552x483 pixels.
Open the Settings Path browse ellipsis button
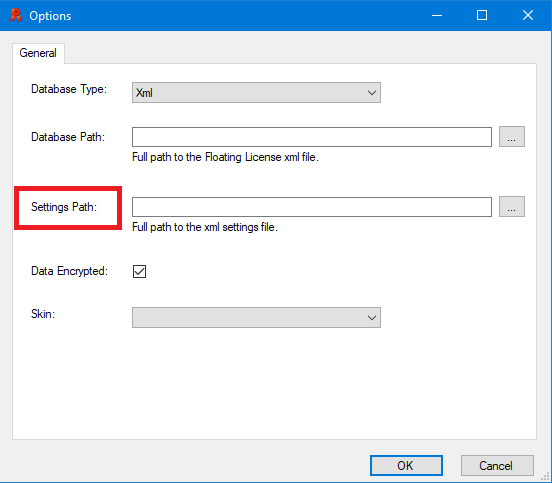click(x=512, y=207)
